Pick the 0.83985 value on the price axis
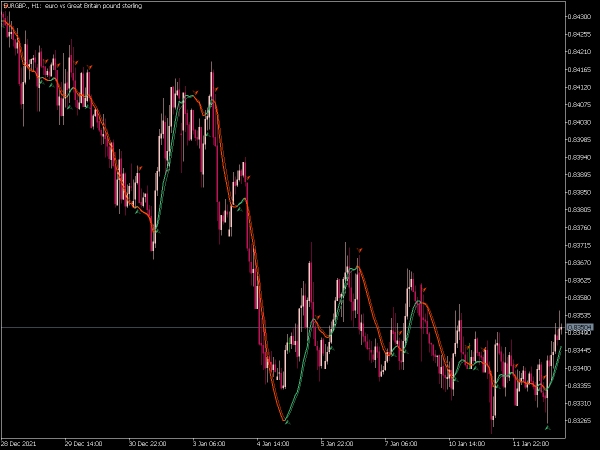 click(579, 140)
